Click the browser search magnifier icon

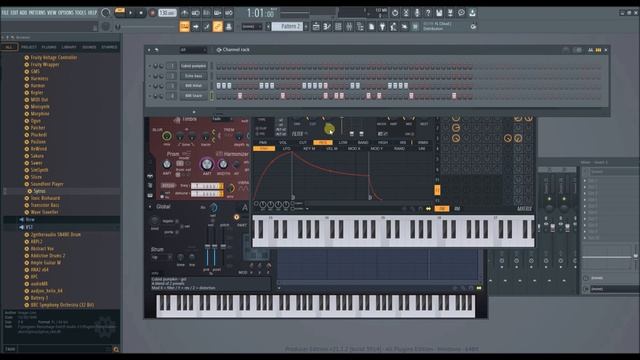tap(116, 349)
